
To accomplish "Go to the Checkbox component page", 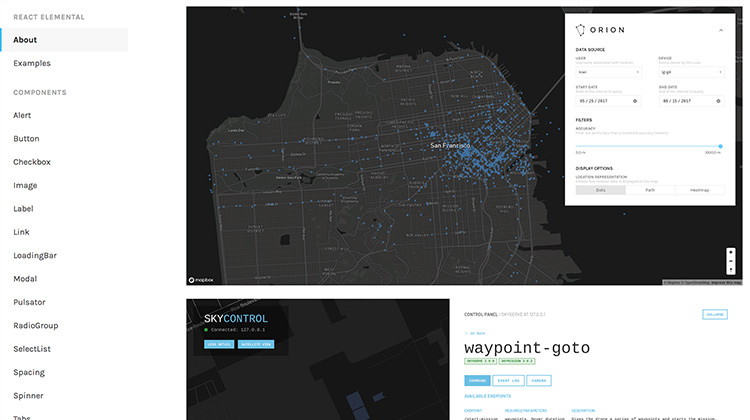I will [32, 162].
